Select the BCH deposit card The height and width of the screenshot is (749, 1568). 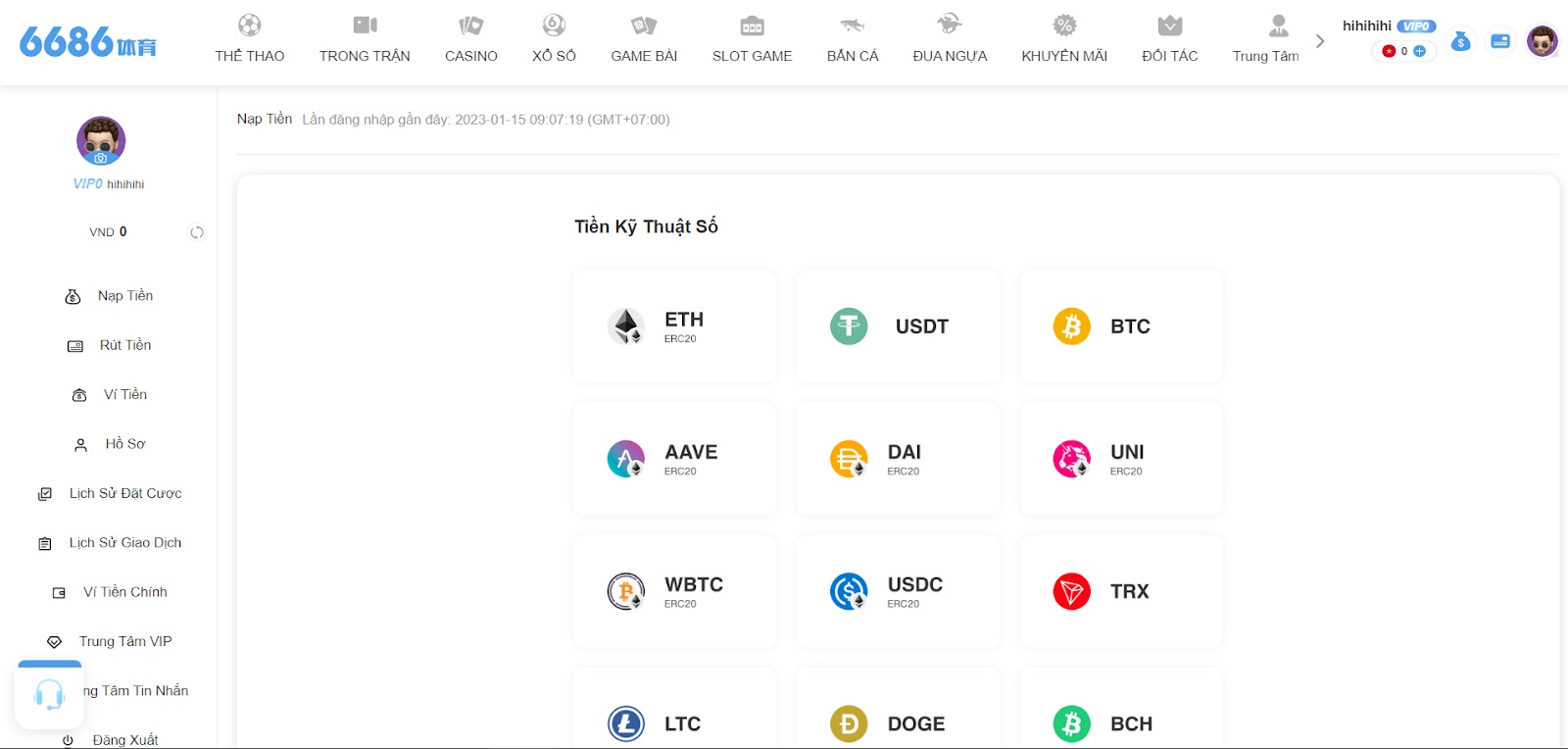click(1121, 708)
